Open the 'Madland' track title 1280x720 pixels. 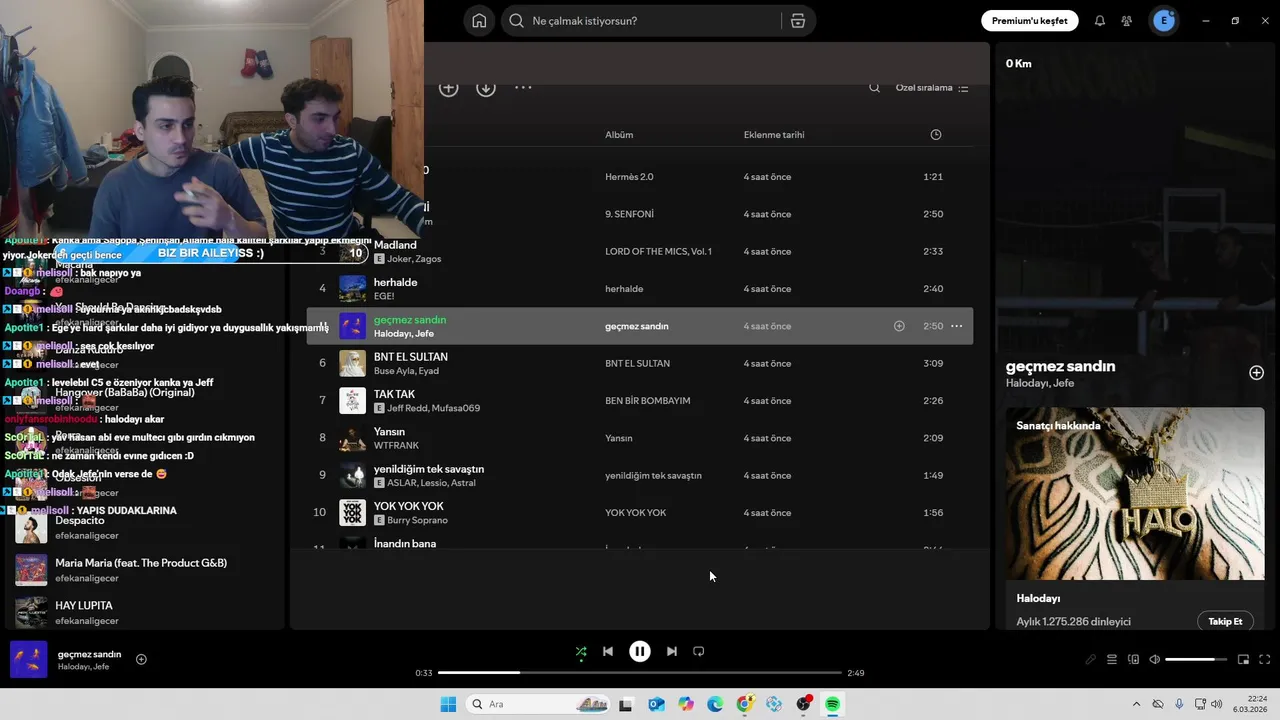pyautogui.click(x=395, y=245)
